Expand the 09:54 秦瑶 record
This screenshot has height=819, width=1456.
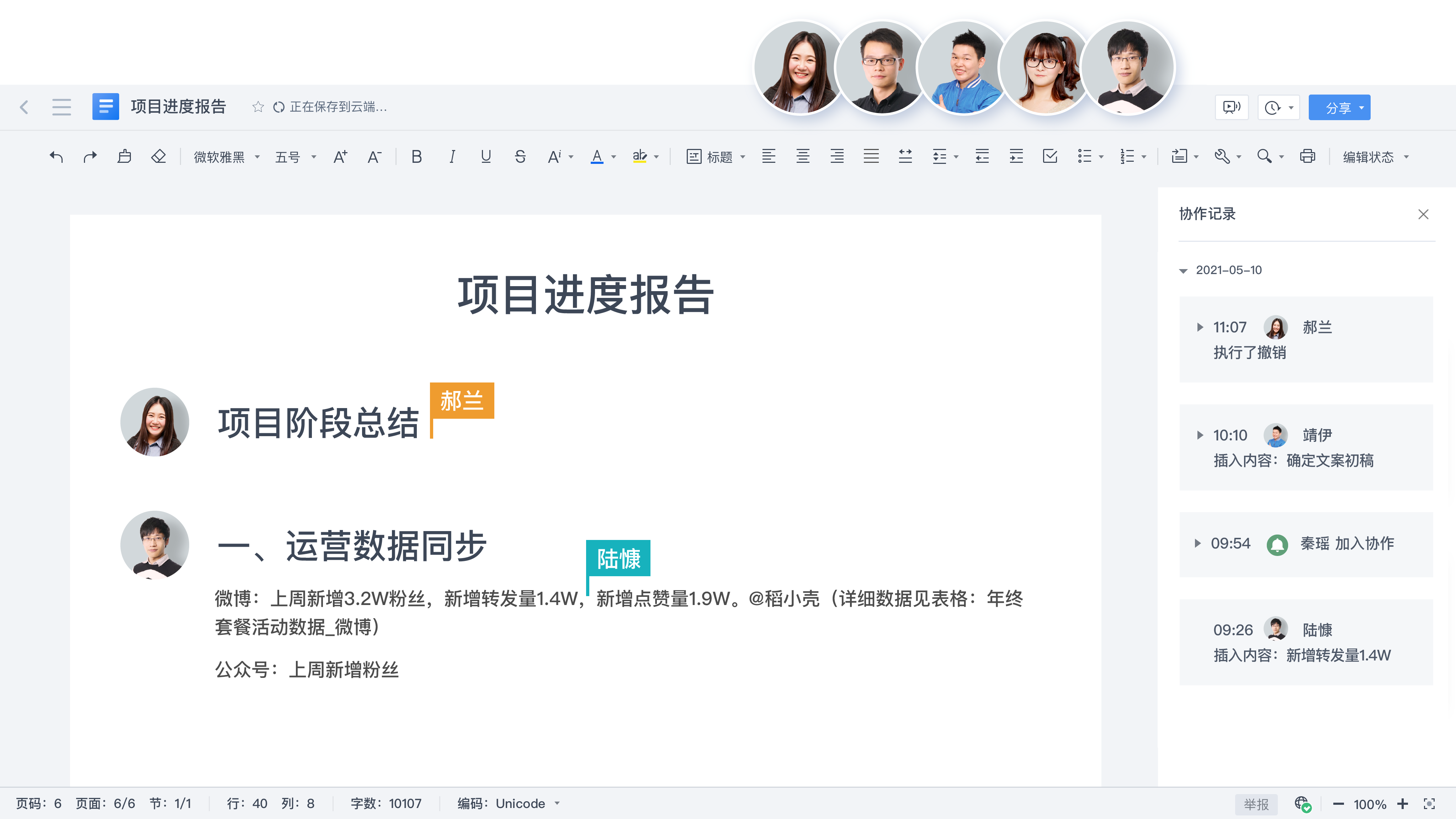[1197, 544]
